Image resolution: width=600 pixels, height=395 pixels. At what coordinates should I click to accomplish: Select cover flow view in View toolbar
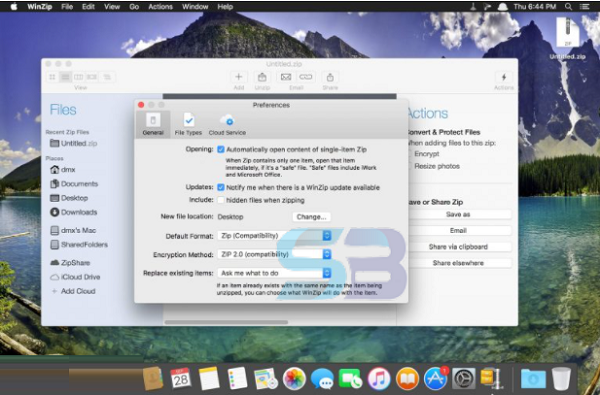pos(92,77)
